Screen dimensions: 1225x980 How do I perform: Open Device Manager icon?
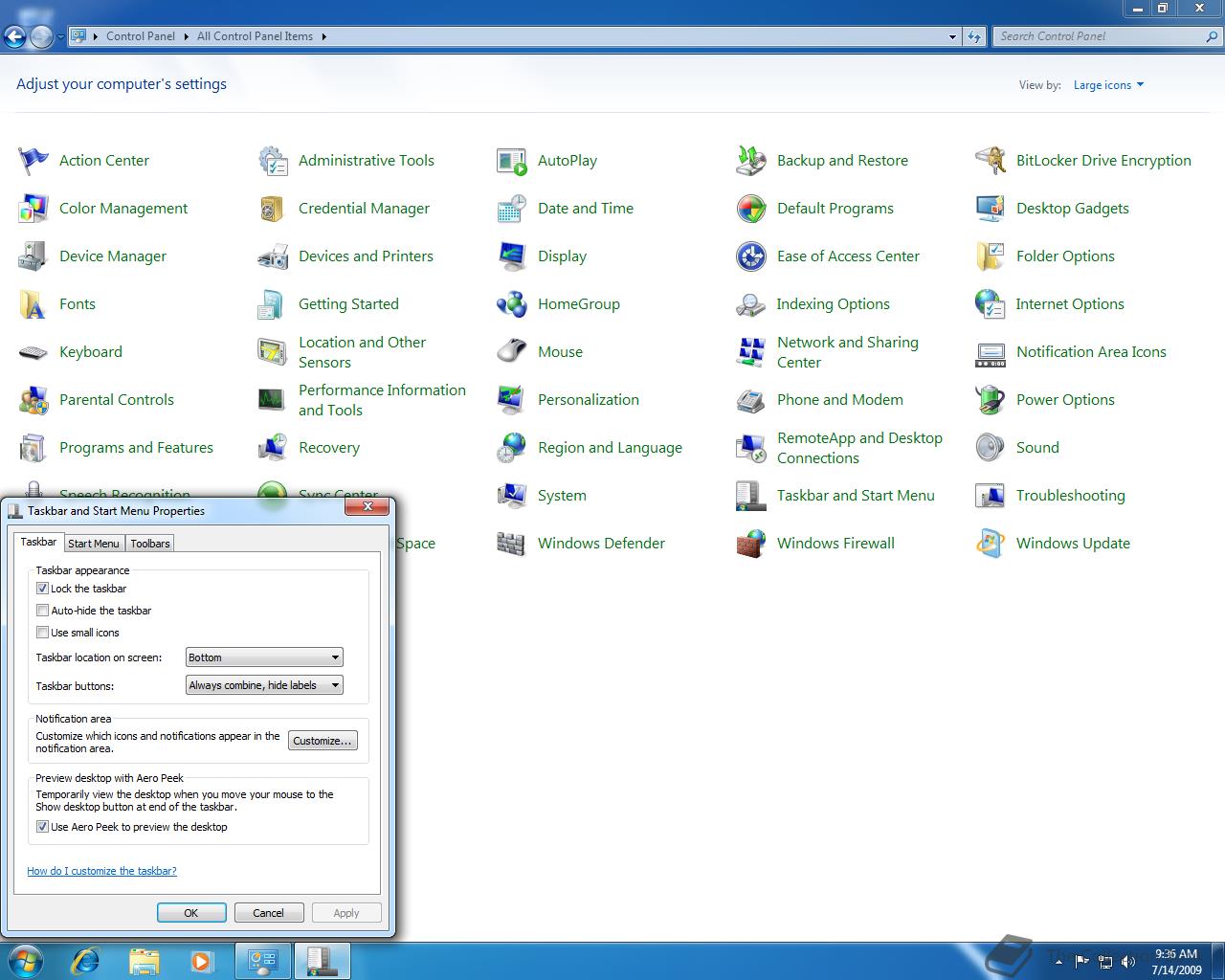pyautogui.click(x=33, y=256)
